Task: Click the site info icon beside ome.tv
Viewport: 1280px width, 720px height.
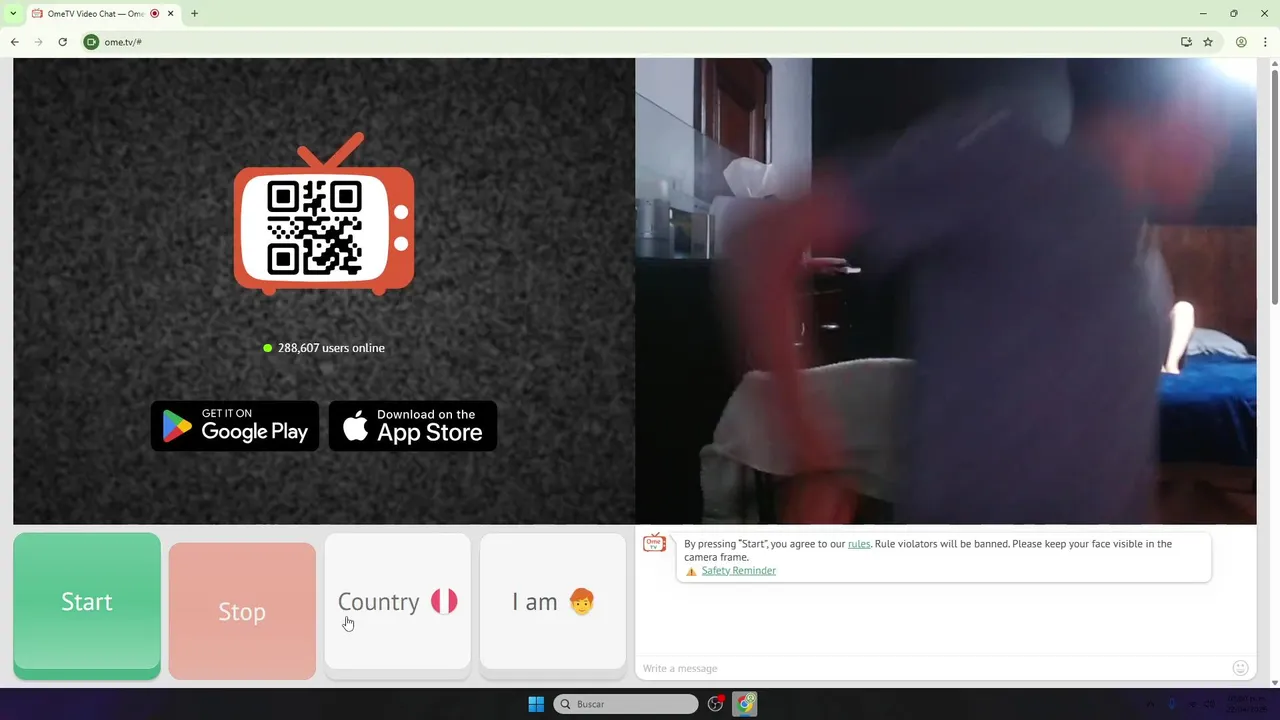Action: (x=92, y=42)
